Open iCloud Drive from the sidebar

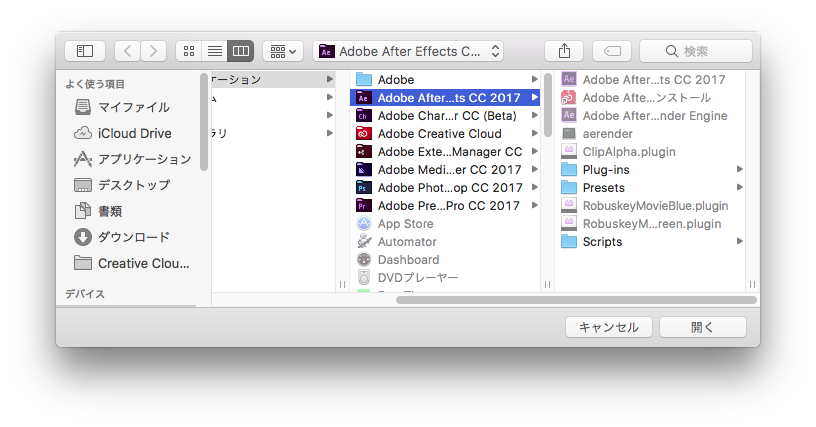[x=122, y=133]
